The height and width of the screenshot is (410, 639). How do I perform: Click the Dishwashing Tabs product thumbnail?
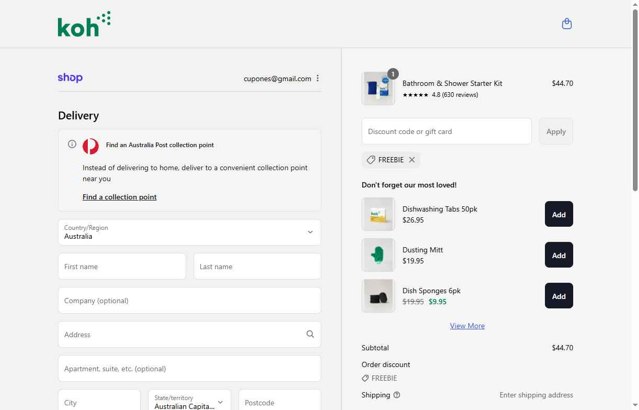click(378, 214)
